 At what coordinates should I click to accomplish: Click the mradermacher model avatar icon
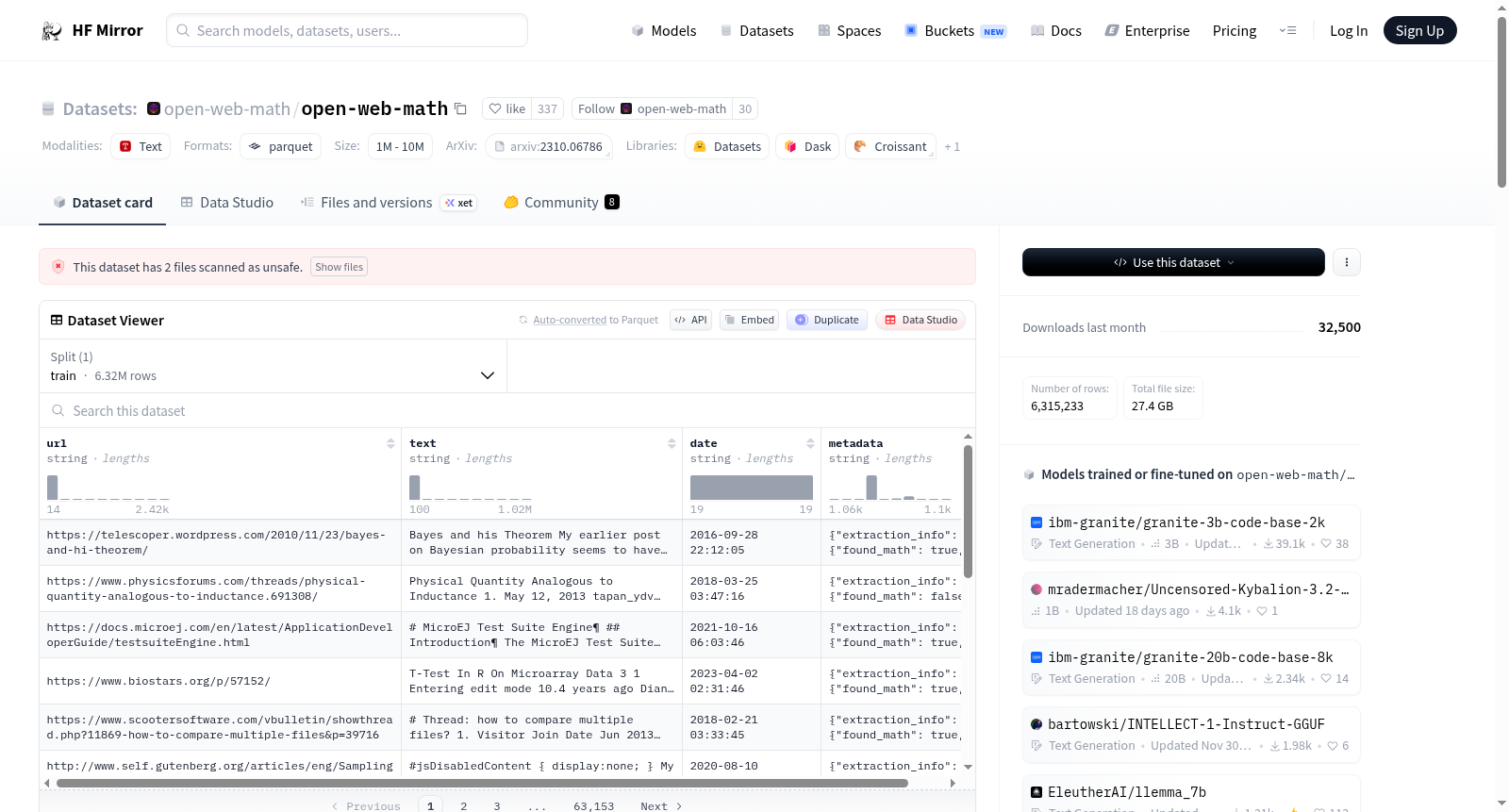click(x=1036, y=589)
